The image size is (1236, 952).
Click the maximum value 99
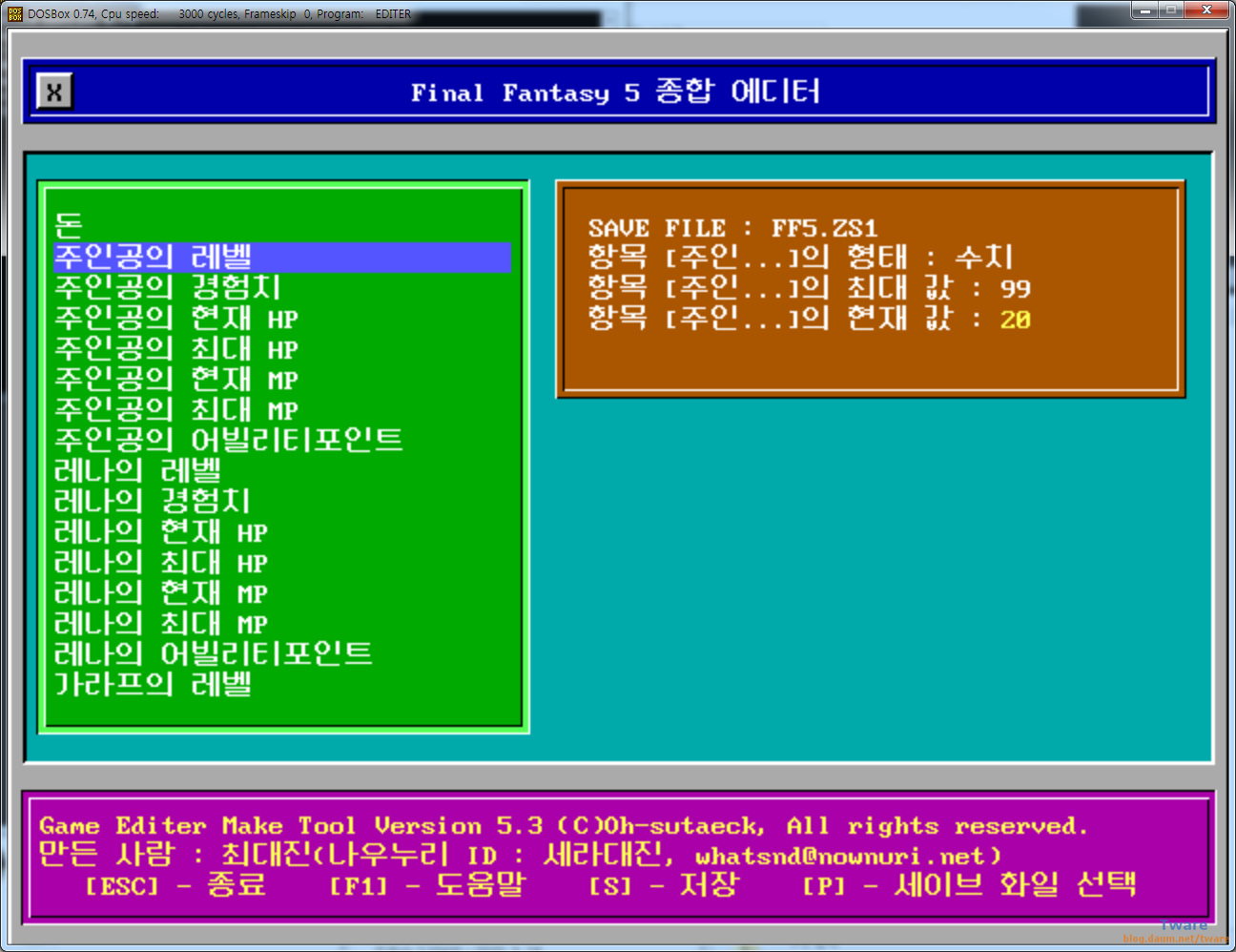[x=1016, y=289]
